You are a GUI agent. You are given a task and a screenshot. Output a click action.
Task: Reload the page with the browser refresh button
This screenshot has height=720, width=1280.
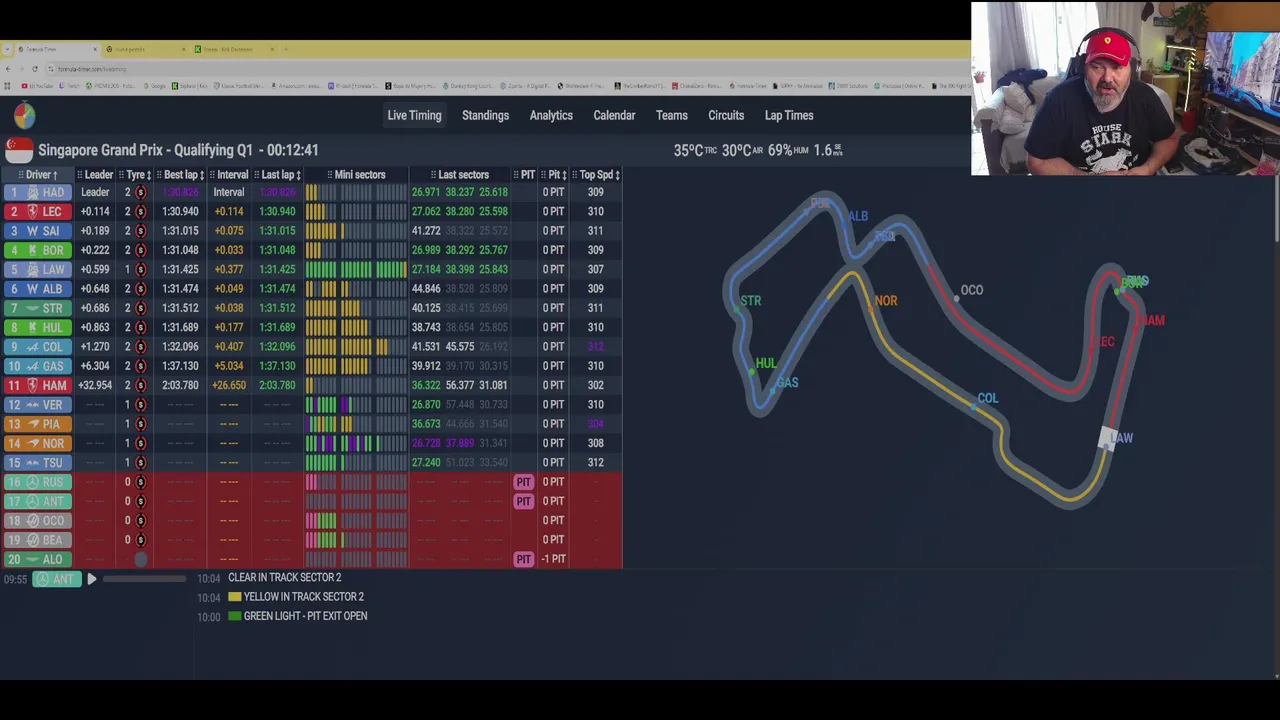[35, 69]
